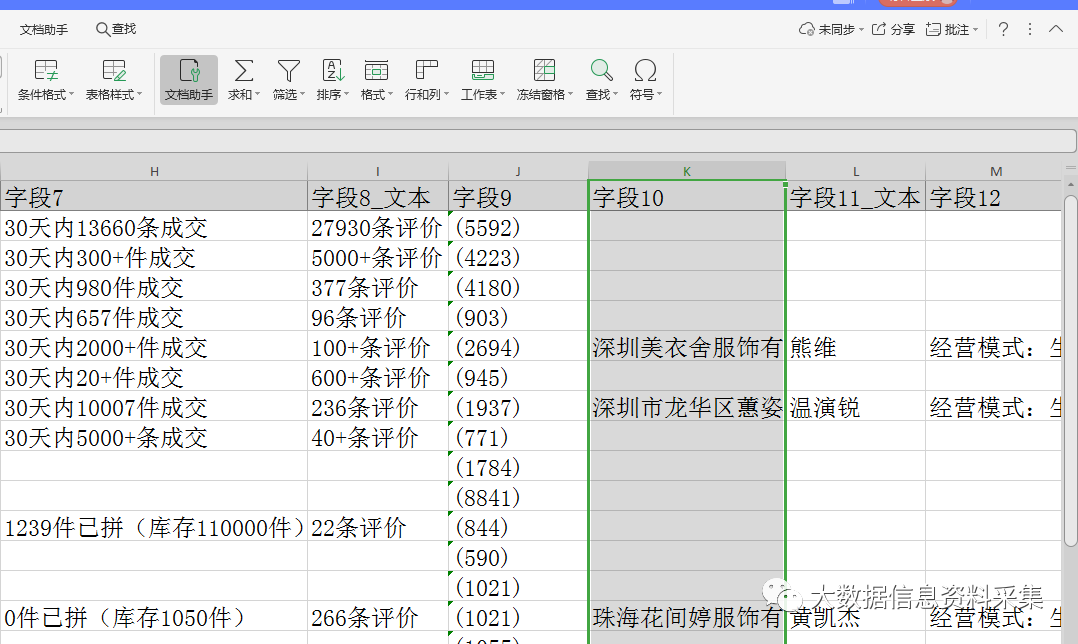The image size is (1078, 644).
Task: Expand the 行和列 dropdown arrow
Action: click(x=446, y=94)
